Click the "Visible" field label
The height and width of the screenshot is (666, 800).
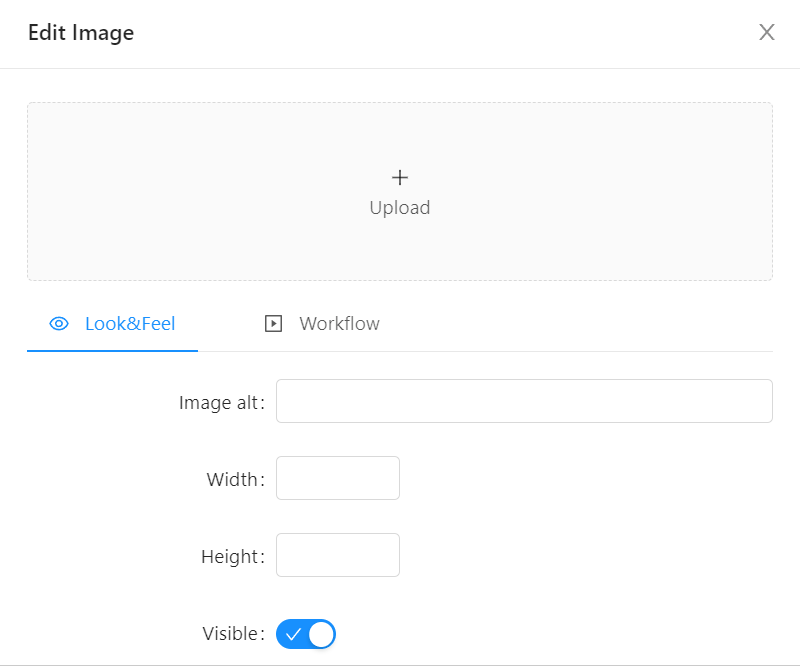click(x=231, y=634)
